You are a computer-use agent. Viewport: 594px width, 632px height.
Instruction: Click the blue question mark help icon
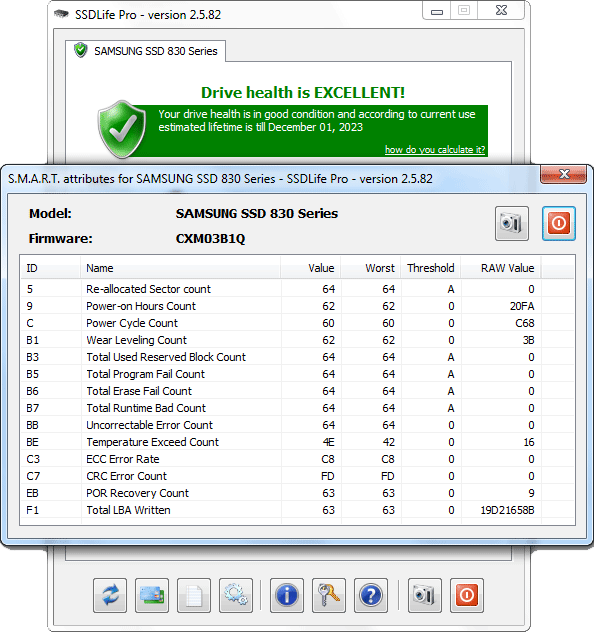[371, 595]
